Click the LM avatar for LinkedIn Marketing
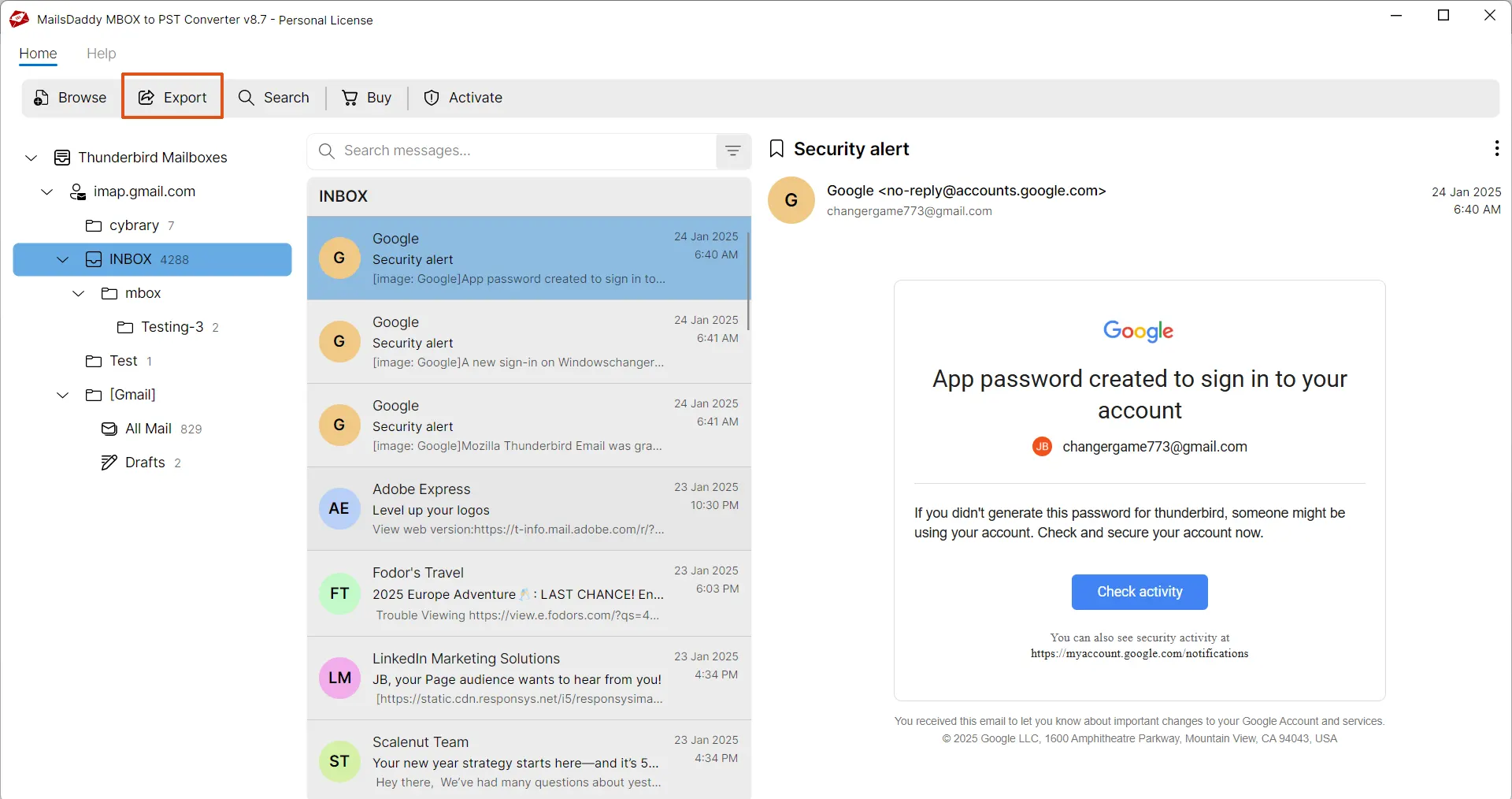Viewport: 1512px width, 799px height. point(339,678)
